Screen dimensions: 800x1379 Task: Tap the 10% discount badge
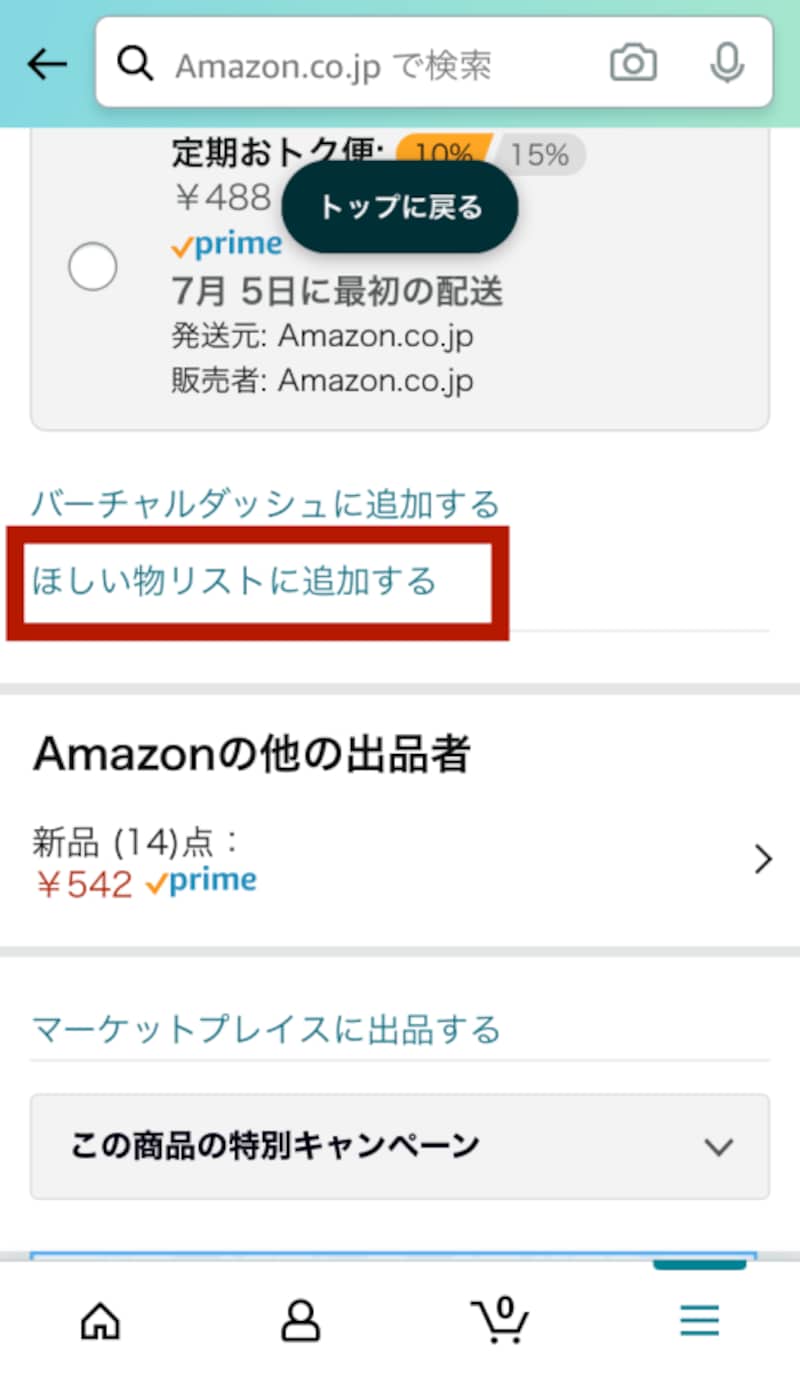pyautogui.click(x=443, y=154)
